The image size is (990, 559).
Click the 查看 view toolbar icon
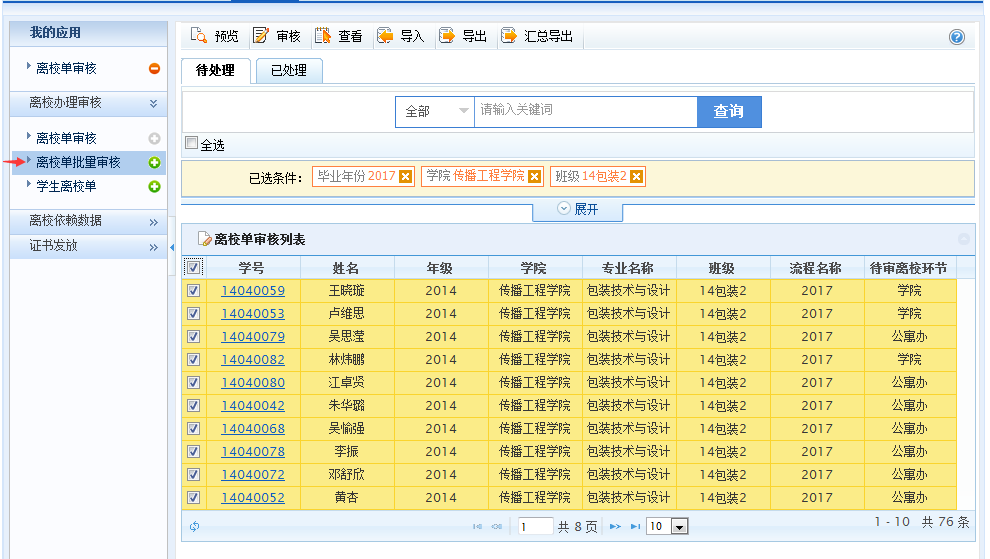[x=323, y=36]
